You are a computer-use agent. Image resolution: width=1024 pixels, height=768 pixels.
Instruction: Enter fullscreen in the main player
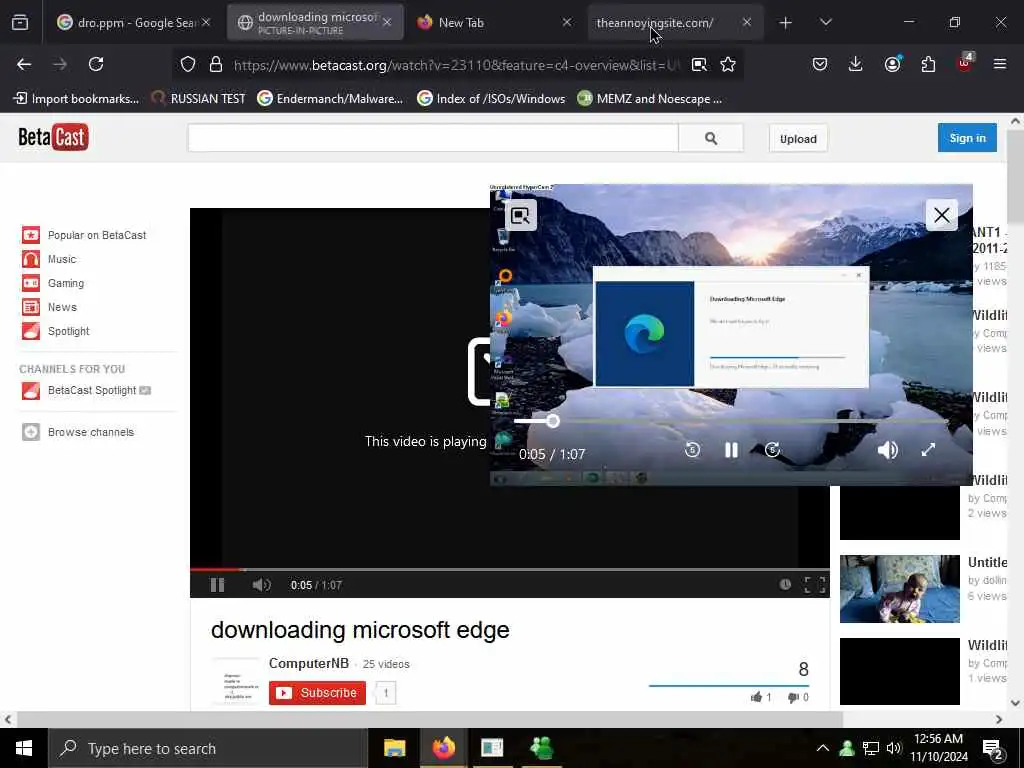point(814,584)
